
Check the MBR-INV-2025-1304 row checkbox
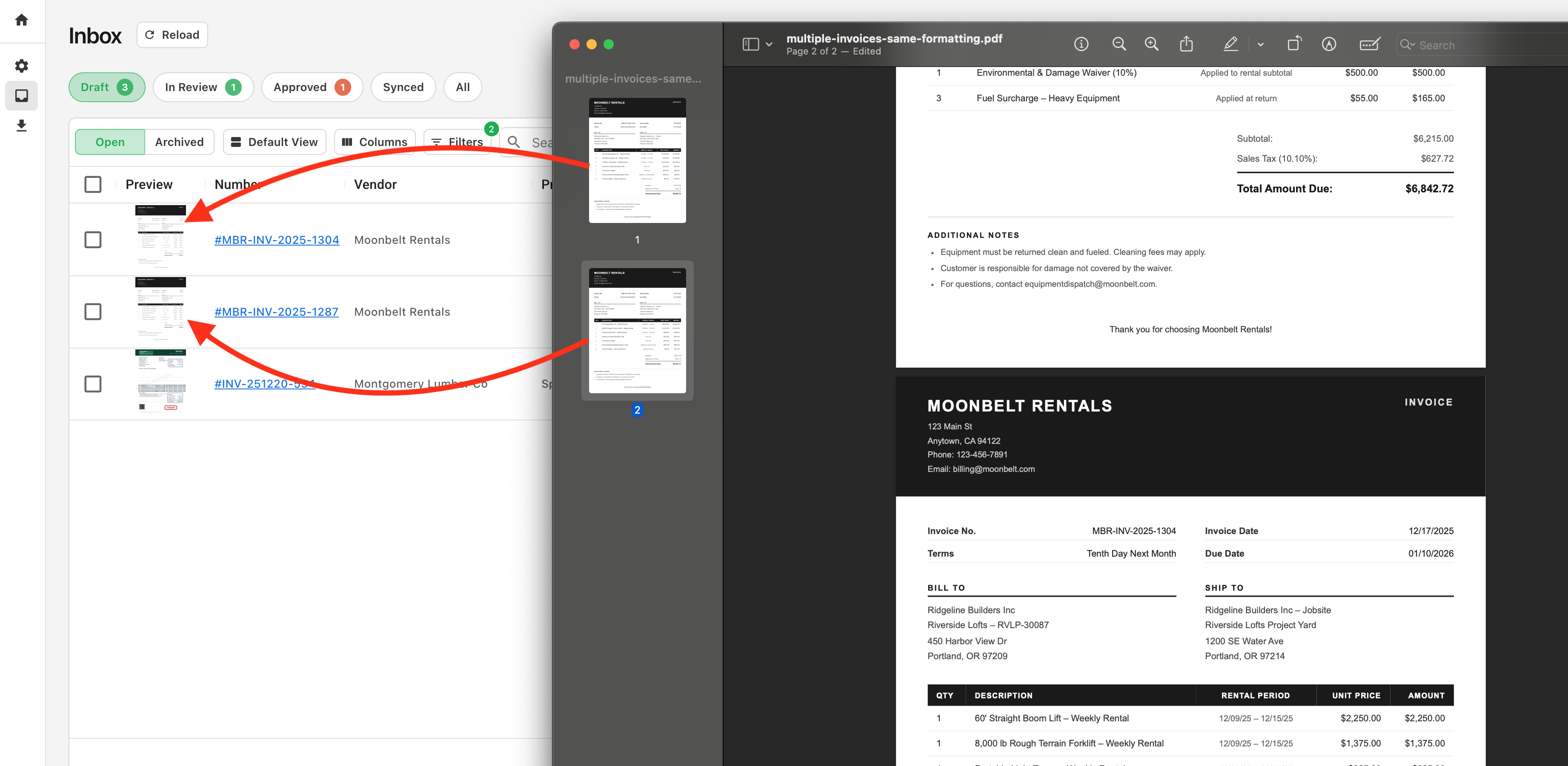(x=92, y=240)
